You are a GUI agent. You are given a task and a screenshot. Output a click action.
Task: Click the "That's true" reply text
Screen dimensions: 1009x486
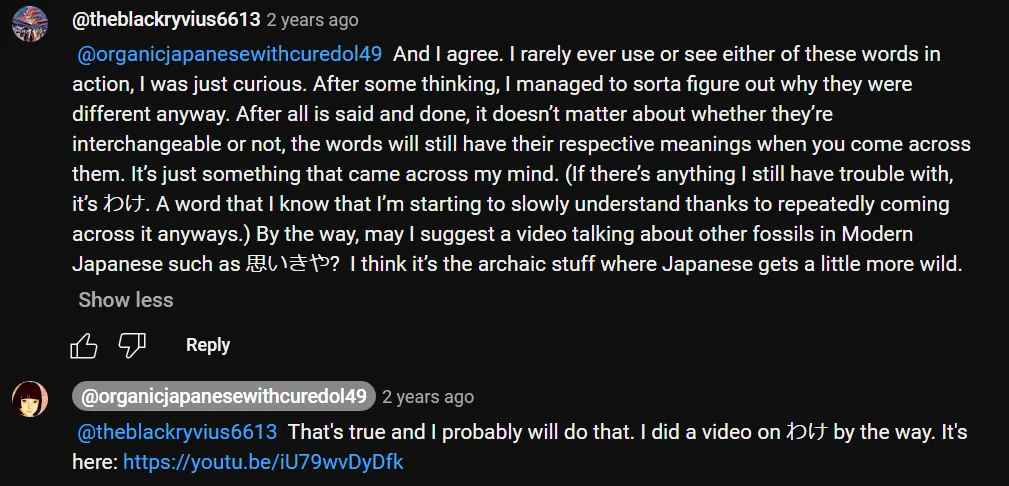coord(330,433)
